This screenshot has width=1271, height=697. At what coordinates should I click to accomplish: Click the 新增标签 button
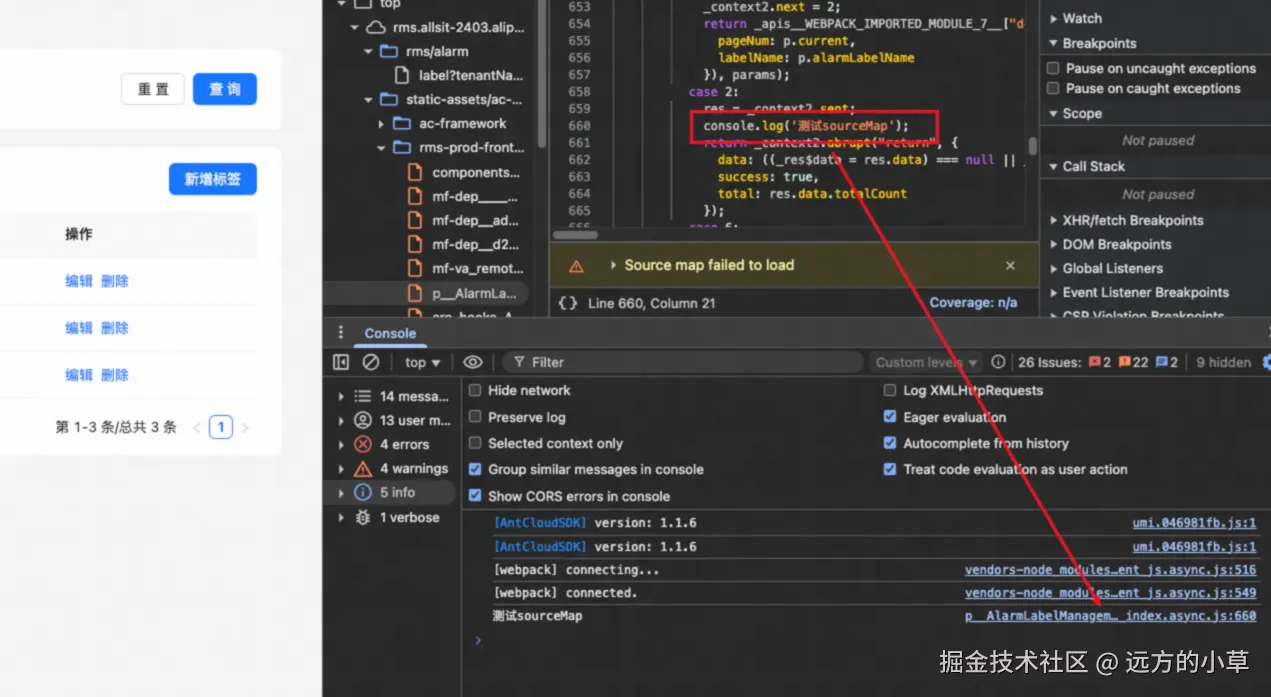coord(213,179)
